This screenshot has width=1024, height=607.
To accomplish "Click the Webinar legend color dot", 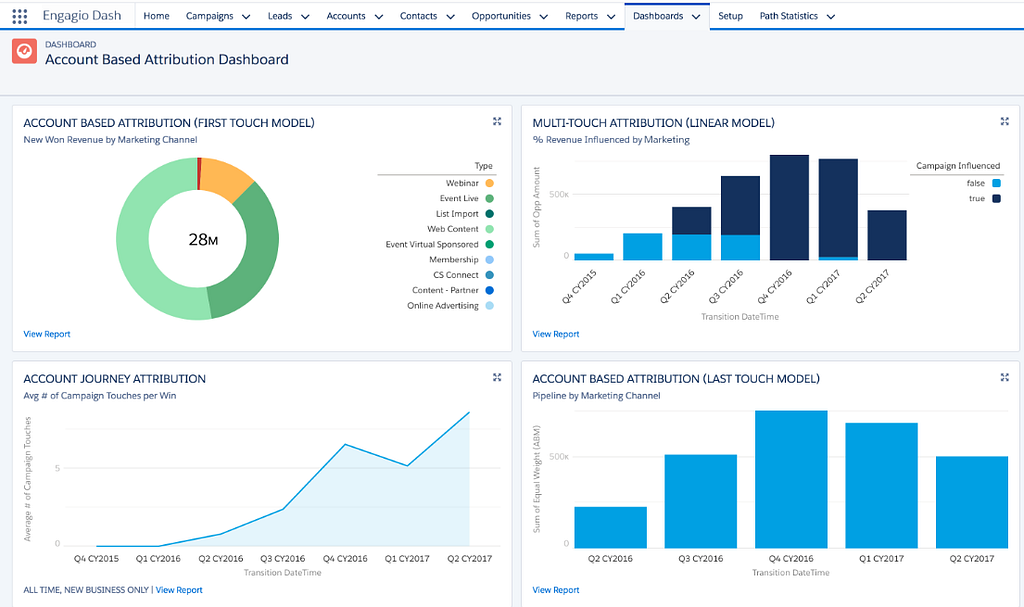I will tap(489, 183).
